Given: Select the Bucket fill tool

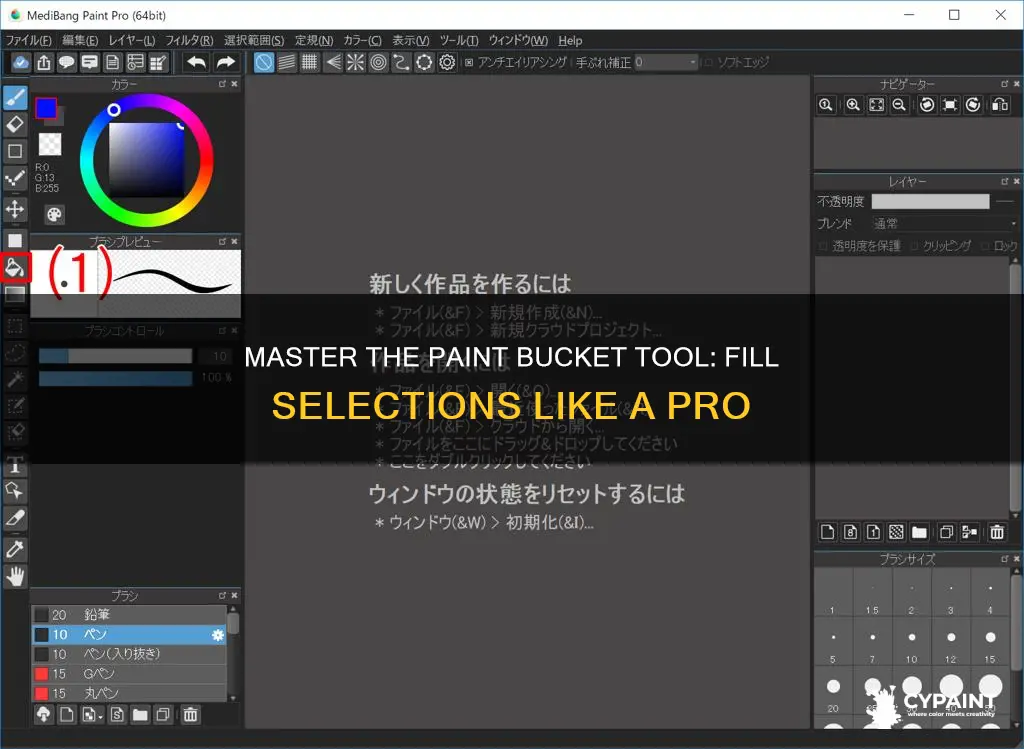Looking at the screenshot, I should click(x=15, y=267).
